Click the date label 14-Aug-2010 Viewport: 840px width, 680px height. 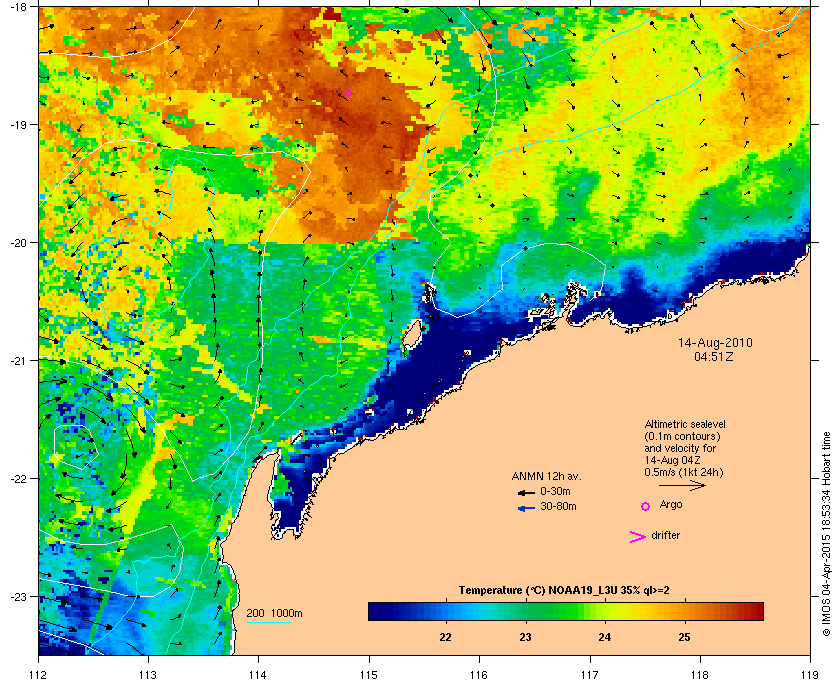(715, 343)
